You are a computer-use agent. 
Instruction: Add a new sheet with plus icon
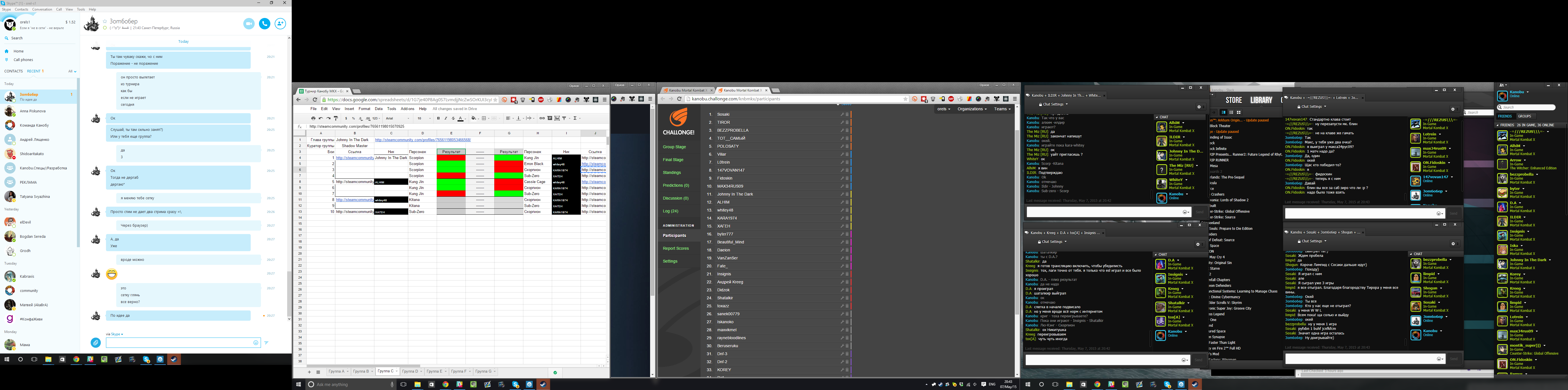pyautogui.click(x=309, y=372)
